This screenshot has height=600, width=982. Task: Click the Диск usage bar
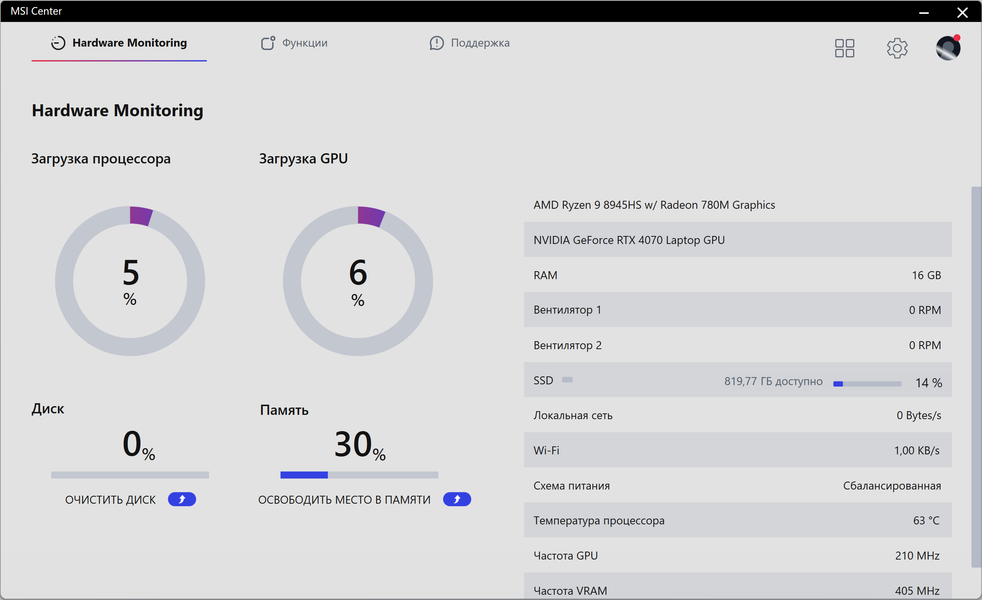[130, 475]
